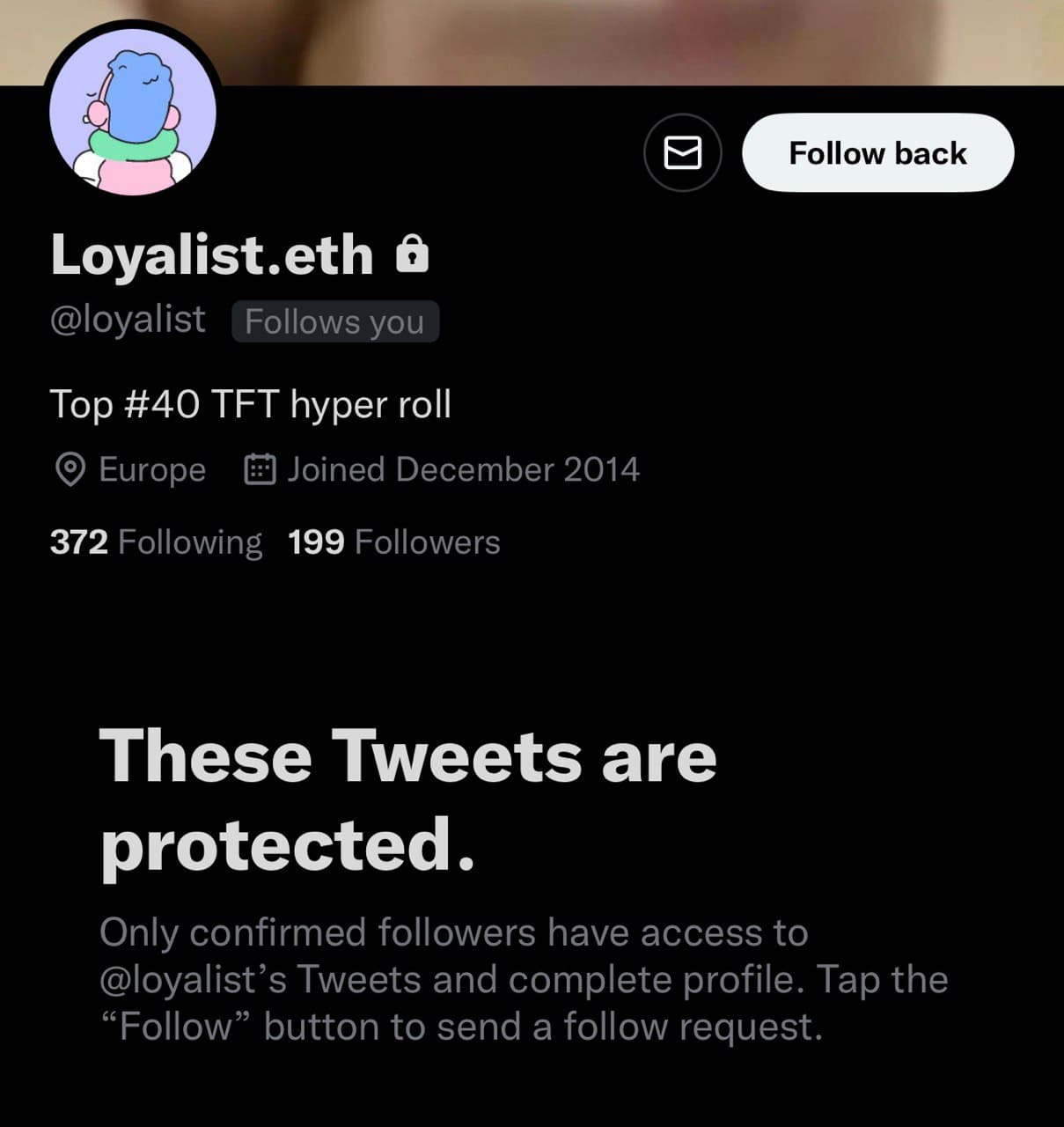The height and width of the screenshot is (1127, 1064).
Task: Click the @loyalist's mention in protected notice
Action: 193,980
